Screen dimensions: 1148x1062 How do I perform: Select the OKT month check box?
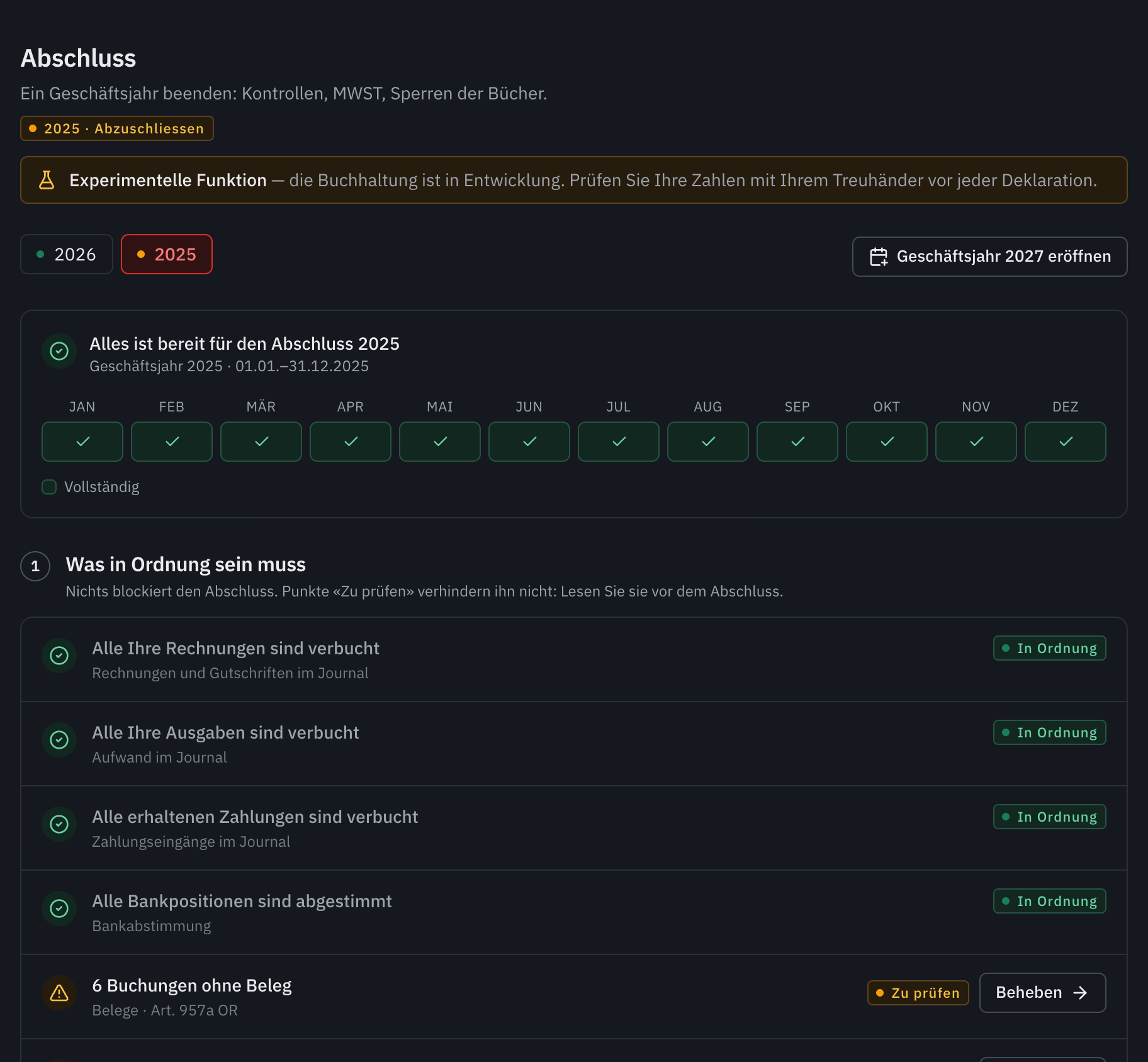tap(887, 442)
